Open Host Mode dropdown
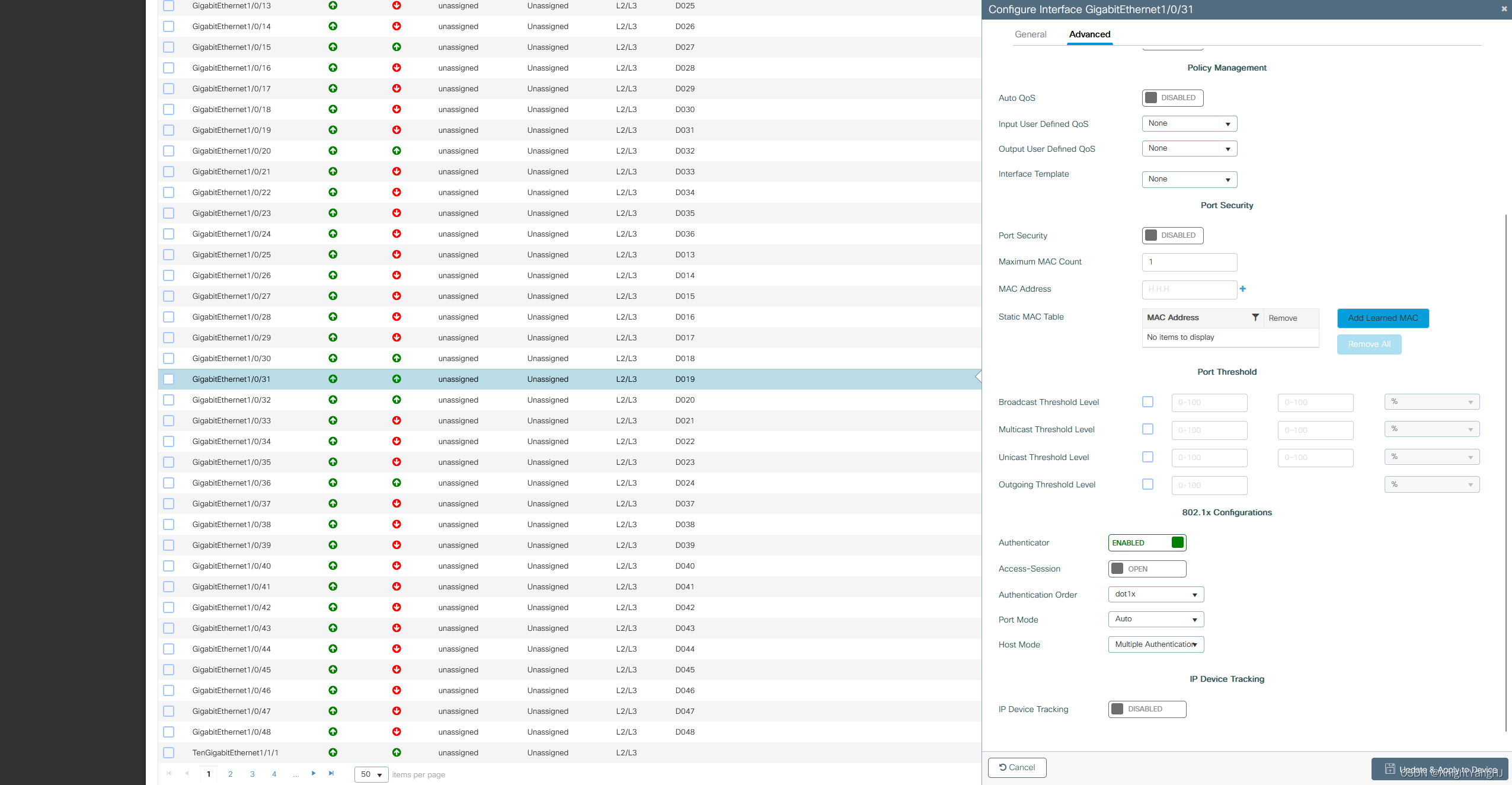Image resolution: width=1512 pixels, height=785 pixels. [1156, 644]
